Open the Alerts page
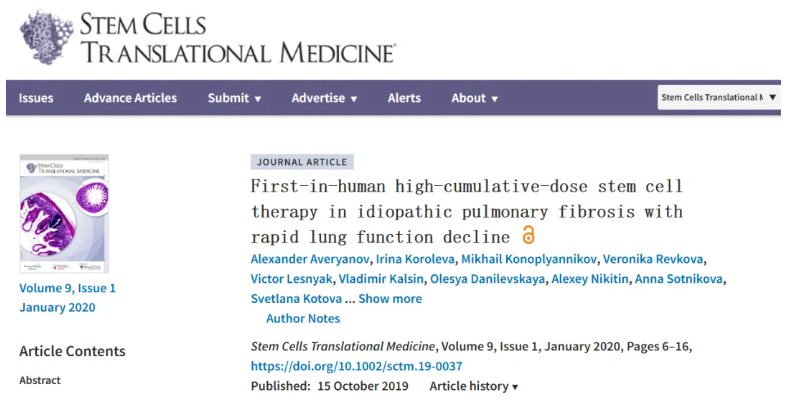This screenshot has width=792, height=404. pos(404,98)
